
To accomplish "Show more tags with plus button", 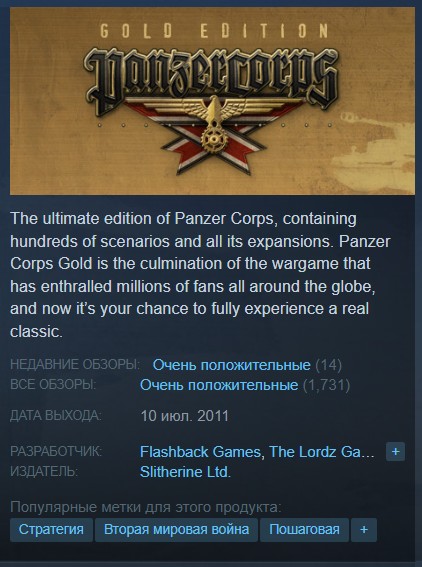I will (364, 530).
